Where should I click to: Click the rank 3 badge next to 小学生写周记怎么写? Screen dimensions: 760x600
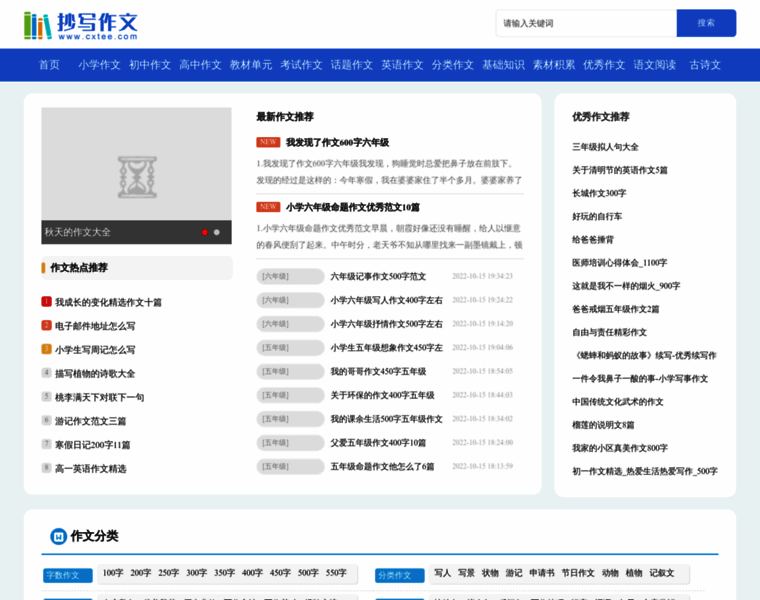46,350
